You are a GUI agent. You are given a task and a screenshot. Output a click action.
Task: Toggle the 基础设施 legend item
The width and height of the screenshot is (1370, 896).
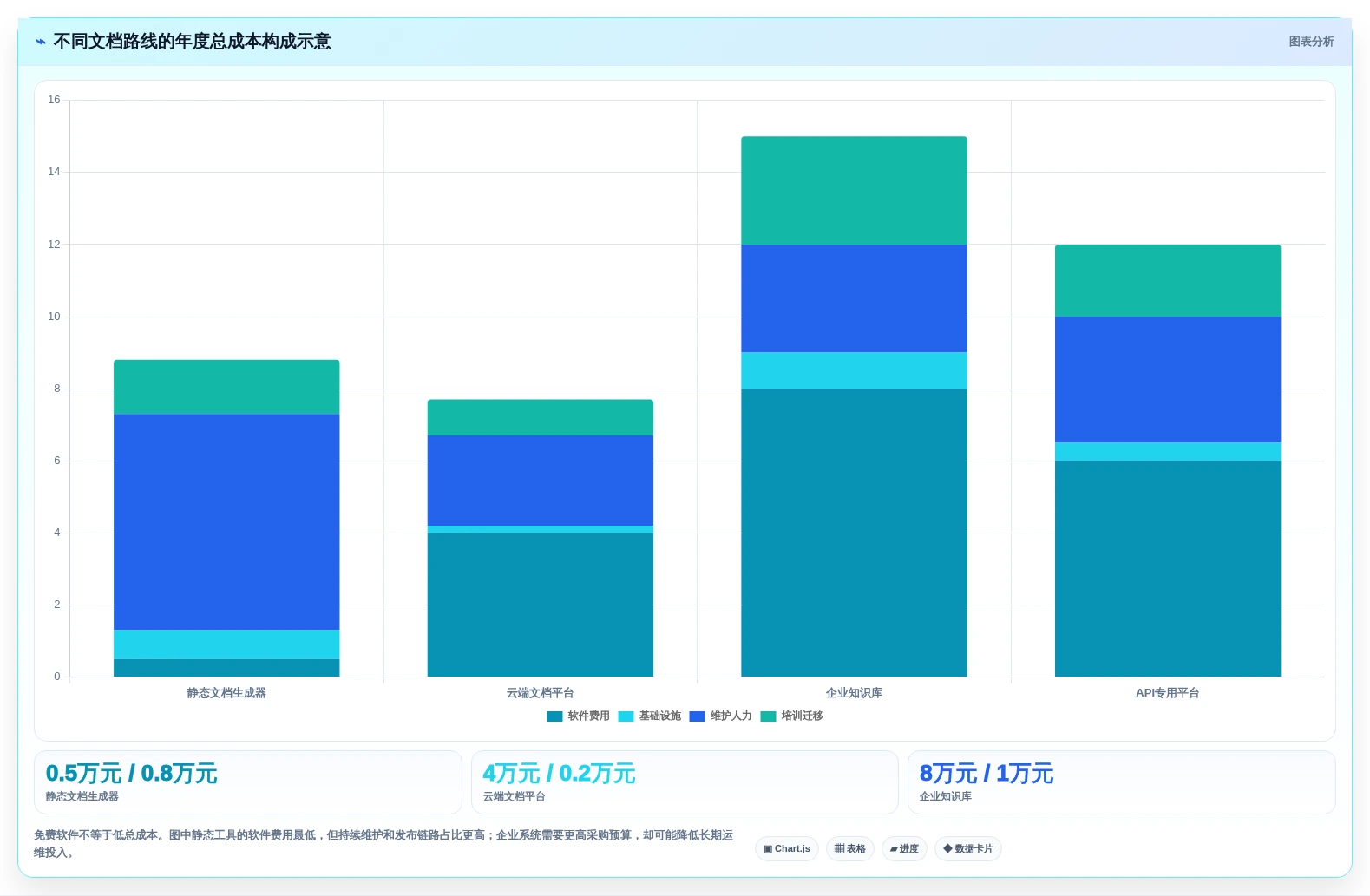pyautogui.click(x=649, y=716)
